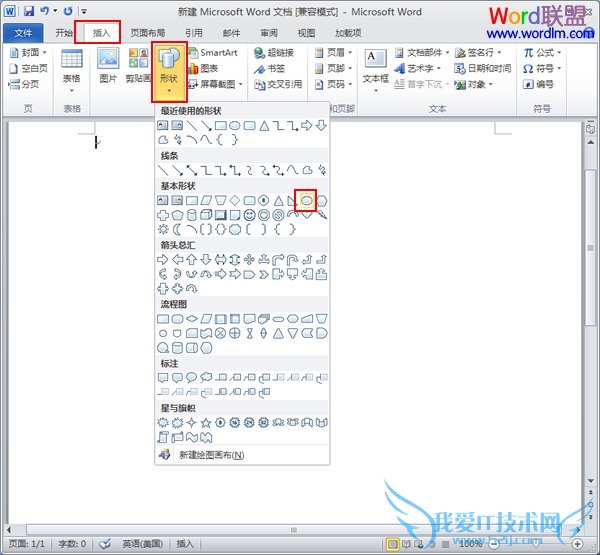Click the zoom in plus button
The height and width of the screenshot is (555, 600).
coord(577,543)
